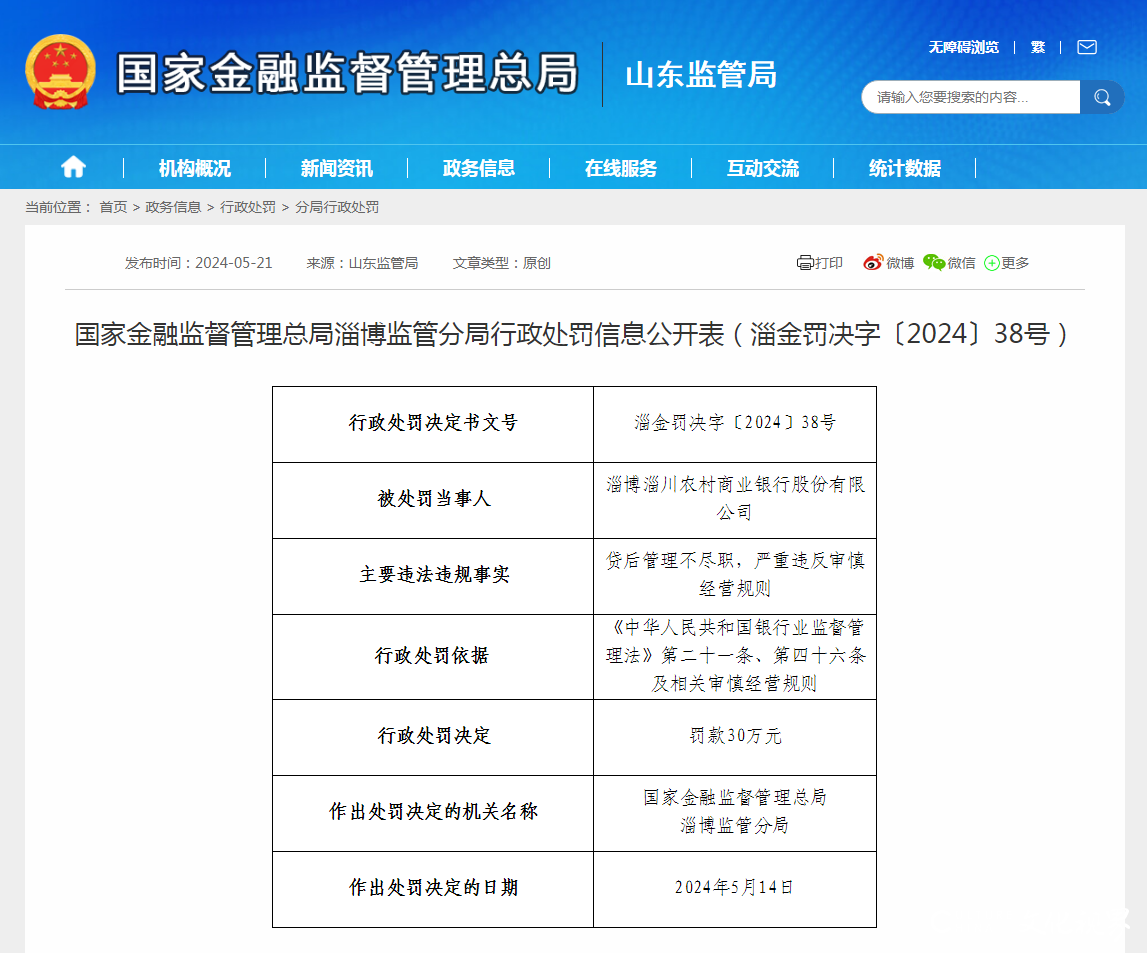Switch to traditional Chinese with 繁

pos(1037,48)
